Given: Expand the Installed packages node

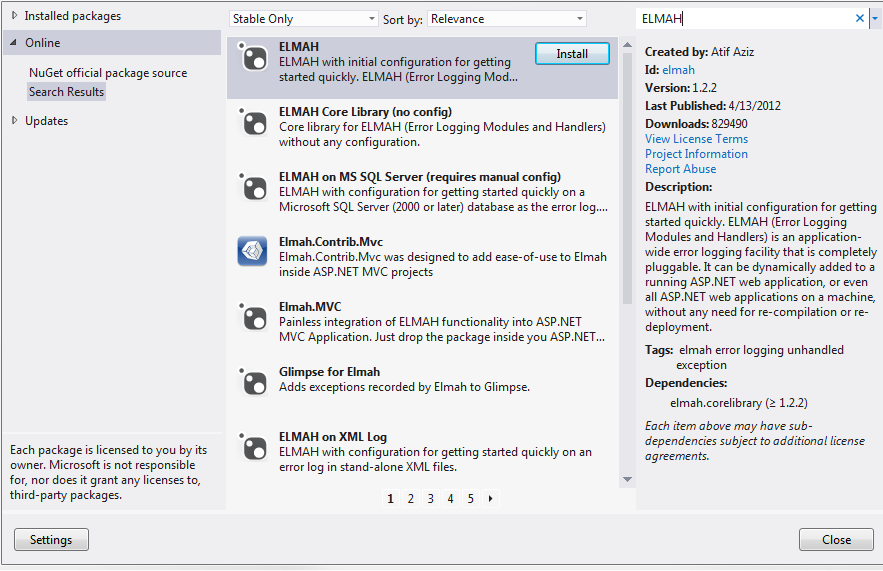Looking at the screenshot, I should pos(15,16).
